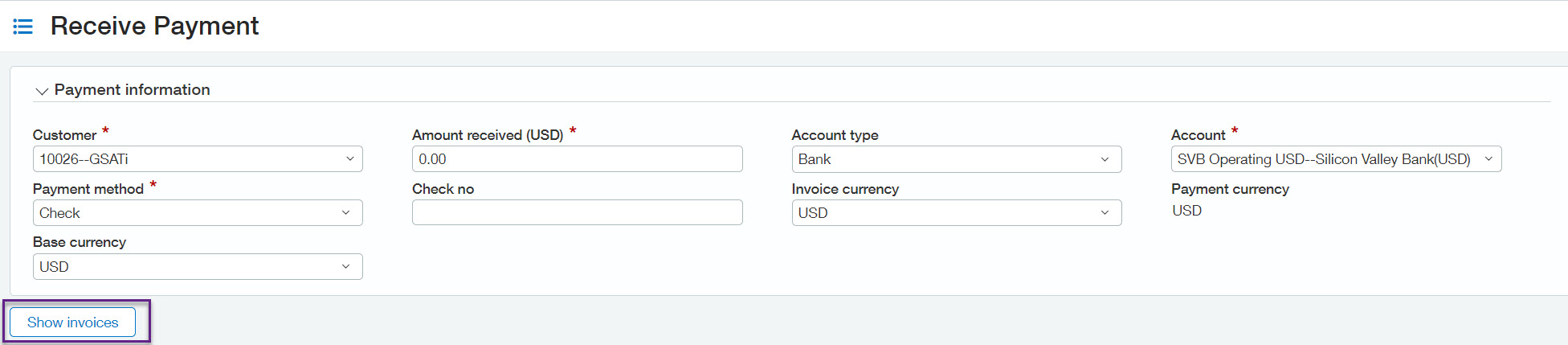Click the Account type label

(x=835, y=135)
